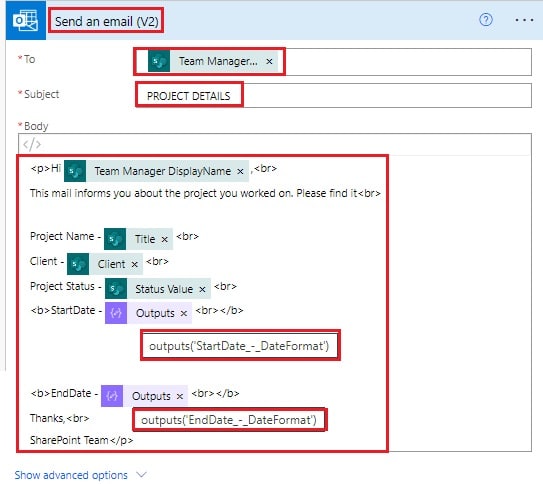Click expression icon on EndDate Outputs token

click(x=112, y=396)
